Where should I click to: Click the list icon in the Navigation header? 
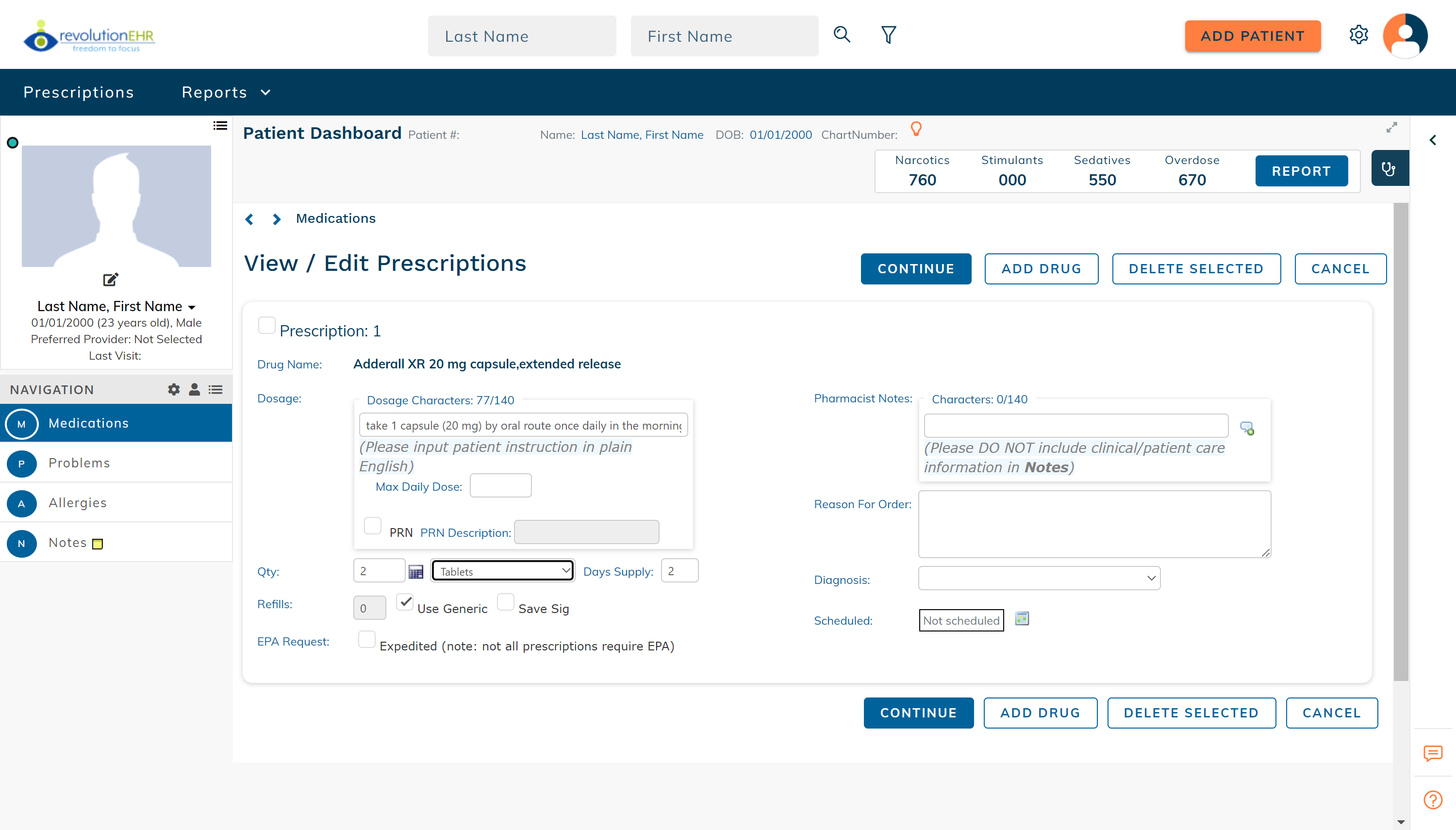pyautogui.click(x=215, y=389)
